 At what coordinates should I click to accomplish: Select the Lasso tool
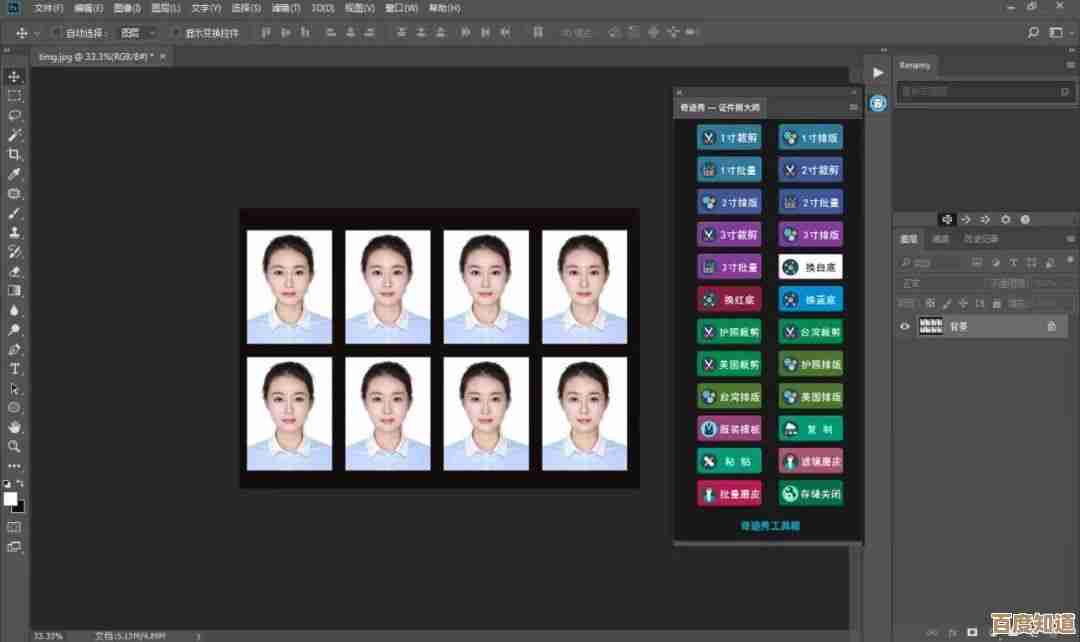click(14, 115)
